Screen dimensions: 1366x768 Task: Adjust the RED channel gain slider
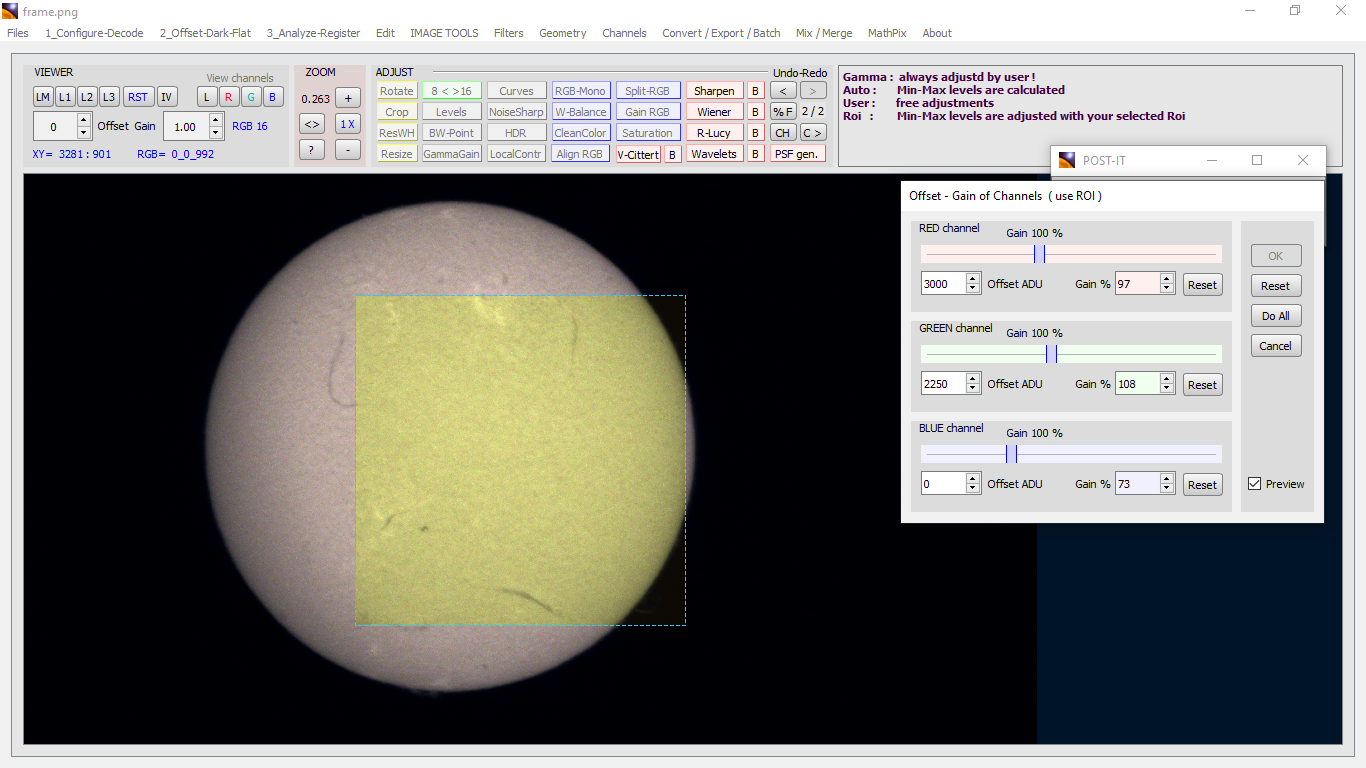pyautogui.click(x=1071, y=254)
